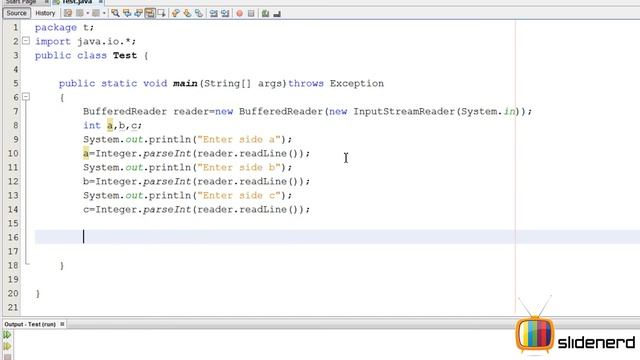Image resolution: width=640 pixels, height=360 pixels.
Task: Click 'Exception' on line 5
Action: [x=357, y=84]
